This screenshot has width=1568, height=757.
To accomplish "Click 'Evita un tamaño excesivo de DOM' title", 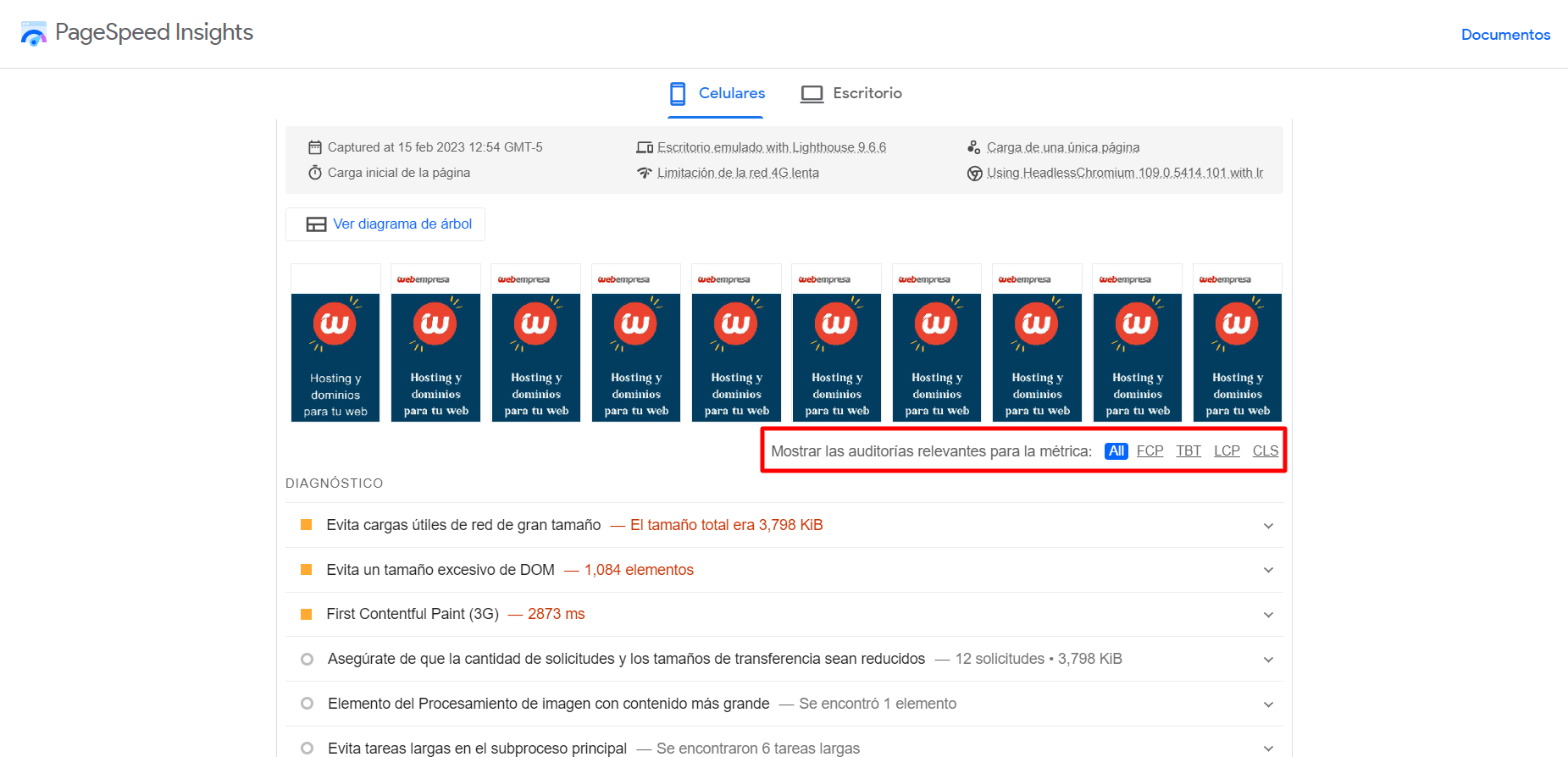I will [x=440, y=570].
